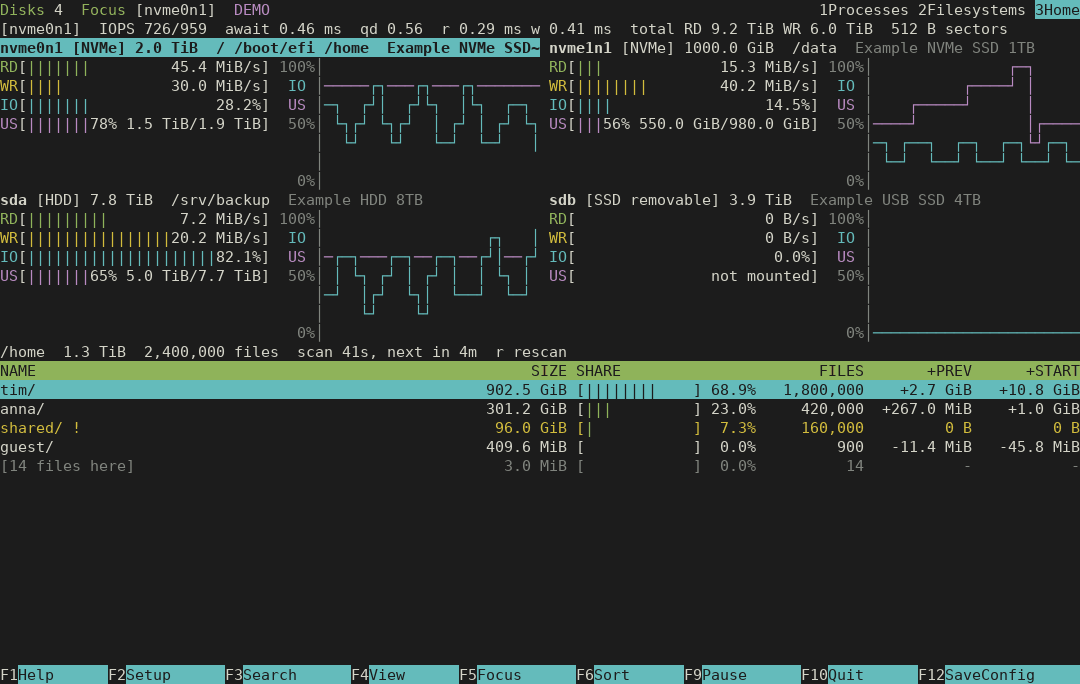
Task: Click the 'Disks 4' counter
Action: [x=32, y=10]
